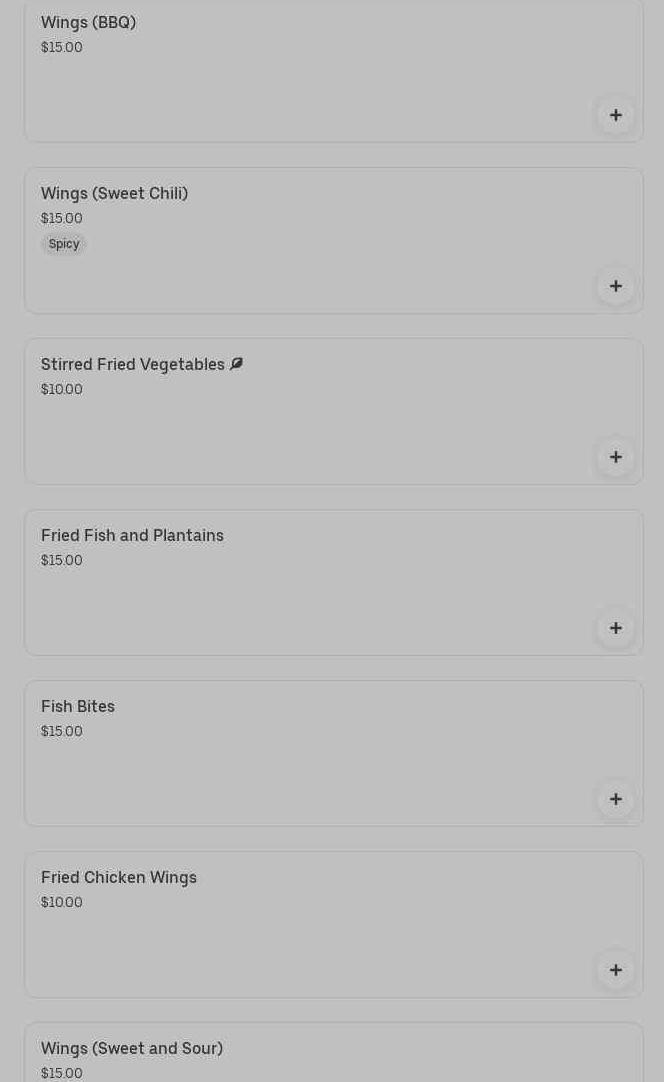Screen dimensions: 664x1082
Task: Select the Stirred Fried Vegetables title
Action: 132,364
